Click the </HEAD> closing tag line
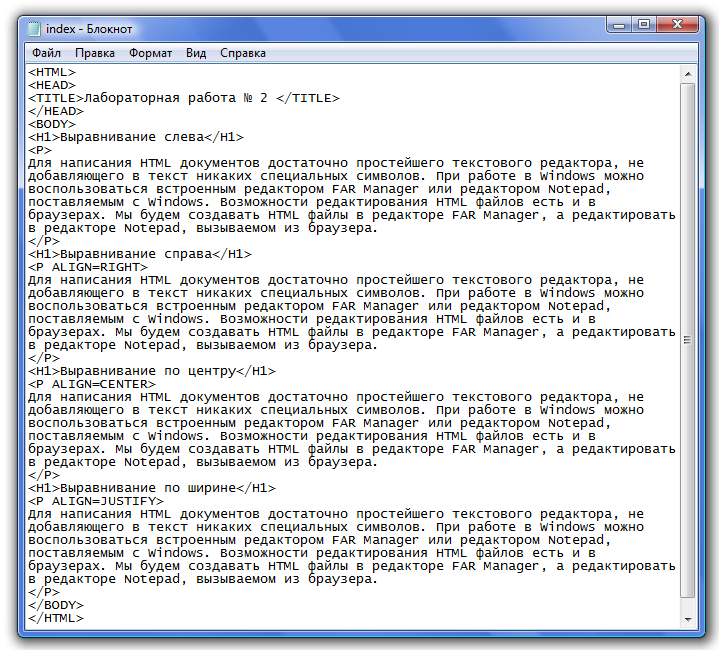 coord(56,111)
